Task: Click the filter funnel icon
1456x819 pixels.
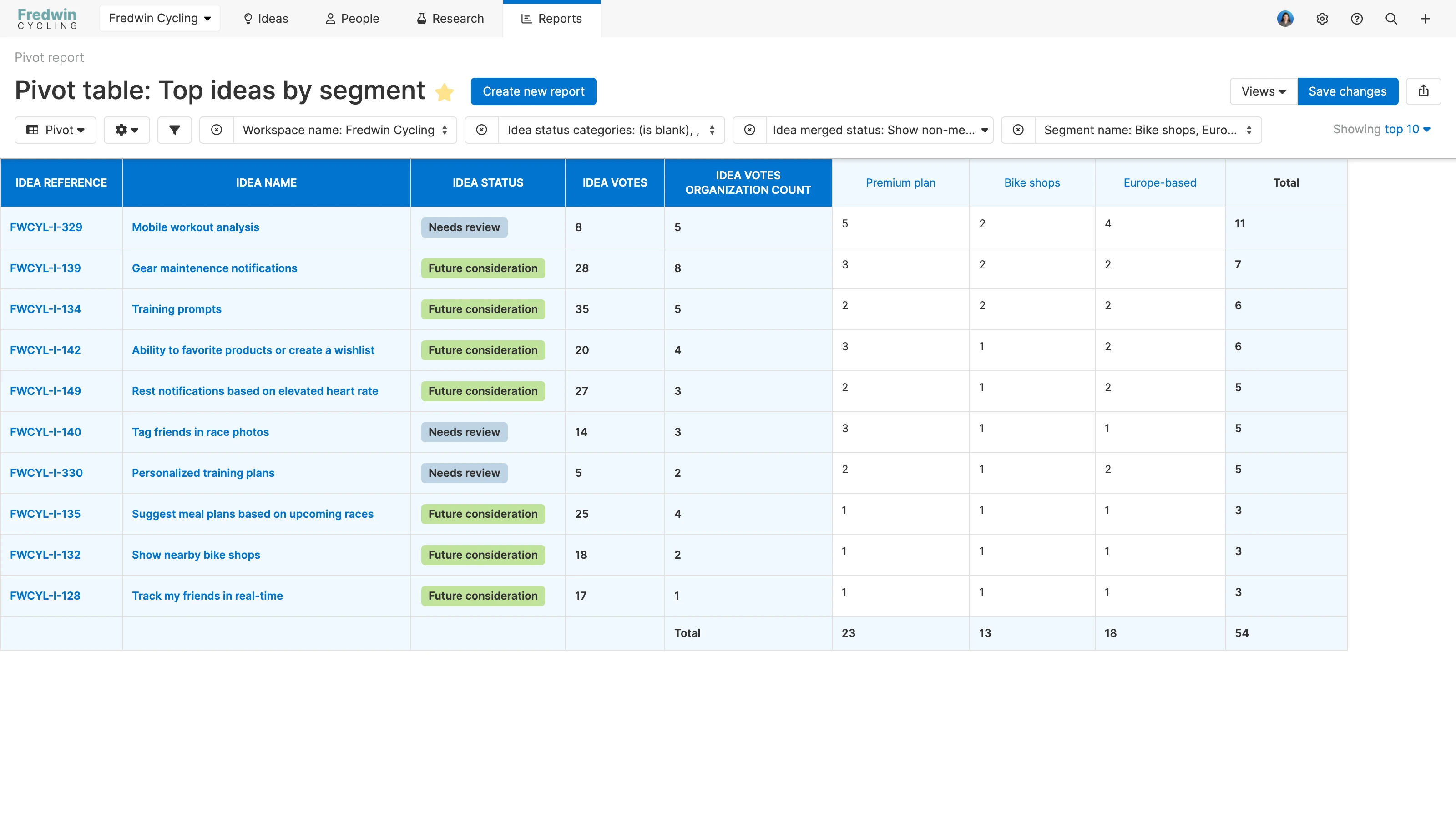Action: [174, 130]
